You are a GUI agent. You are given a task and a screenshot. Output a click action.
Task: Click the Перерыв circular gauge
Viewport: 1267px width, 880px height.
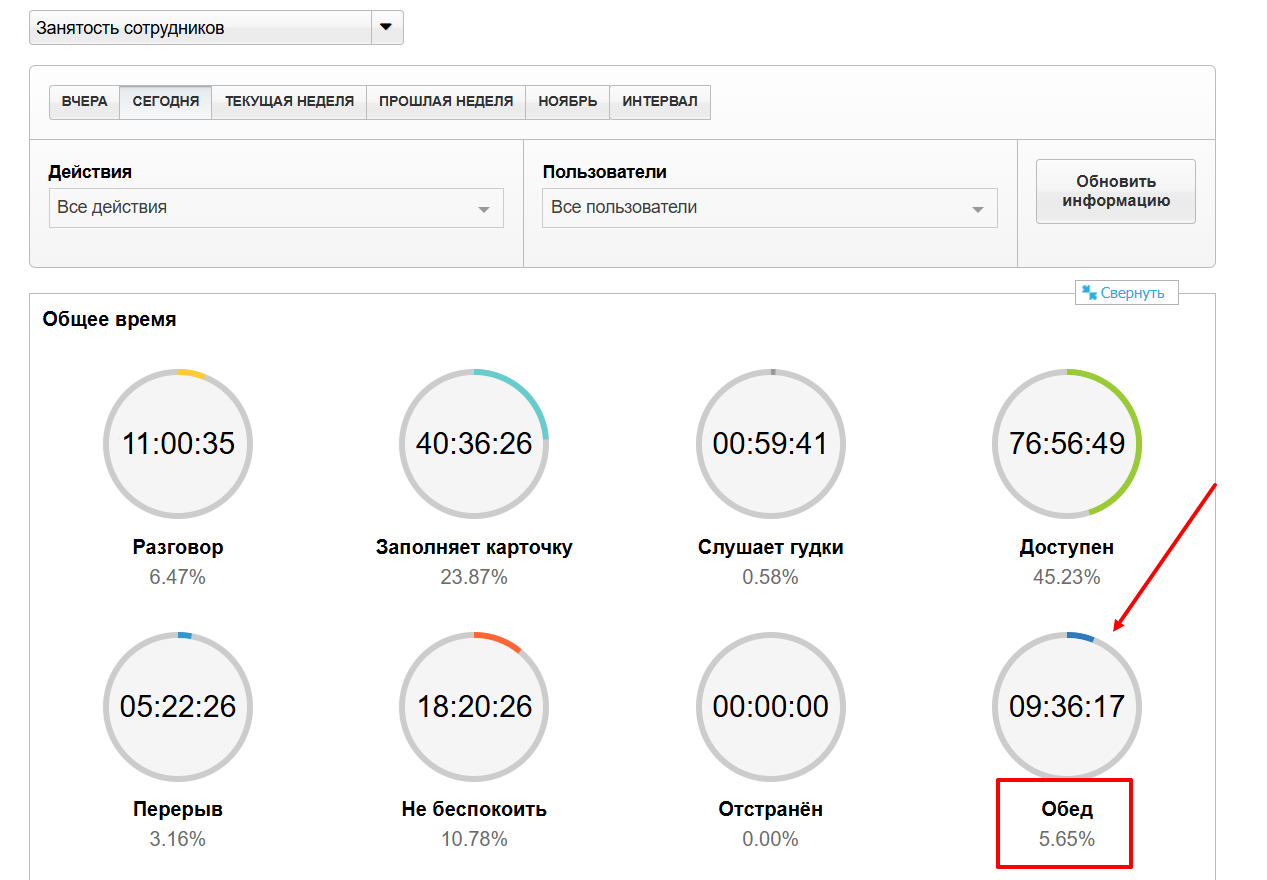[x=178, y=706]
